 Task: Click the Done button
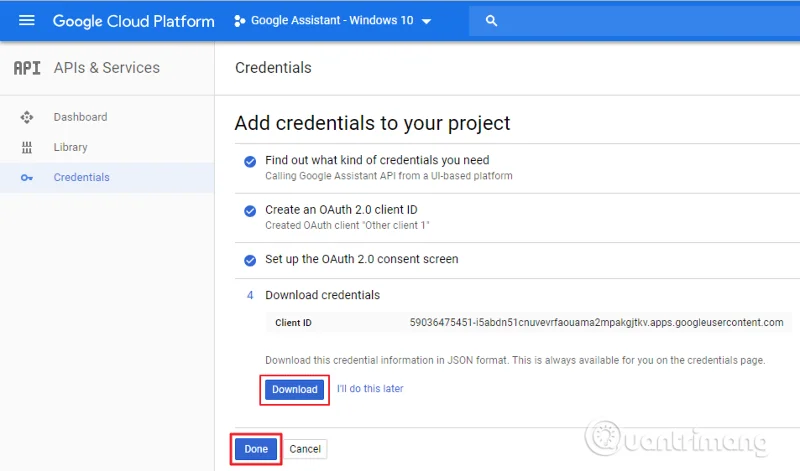pos(256,449)
